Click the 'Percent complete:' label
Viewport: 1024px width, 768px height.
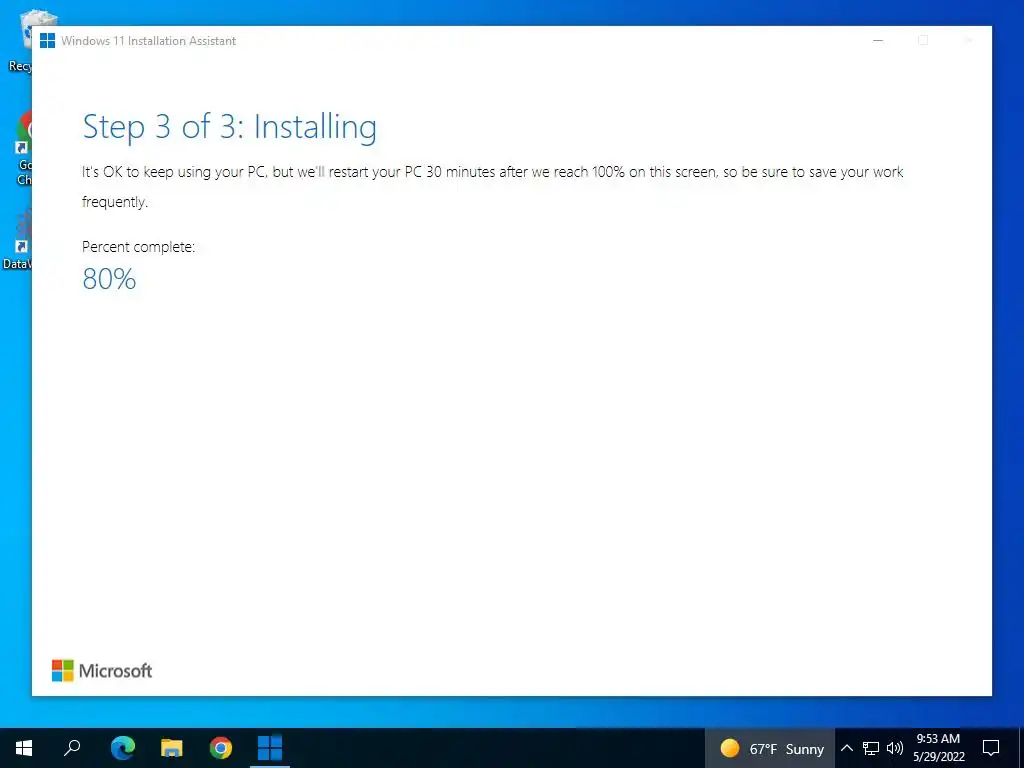coord(138,247)
